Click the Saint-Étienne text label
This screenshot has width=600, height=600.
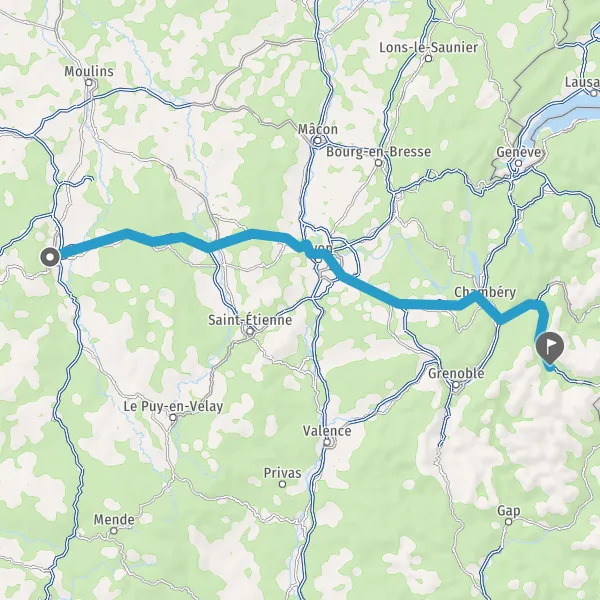click(x=250, y=320)
